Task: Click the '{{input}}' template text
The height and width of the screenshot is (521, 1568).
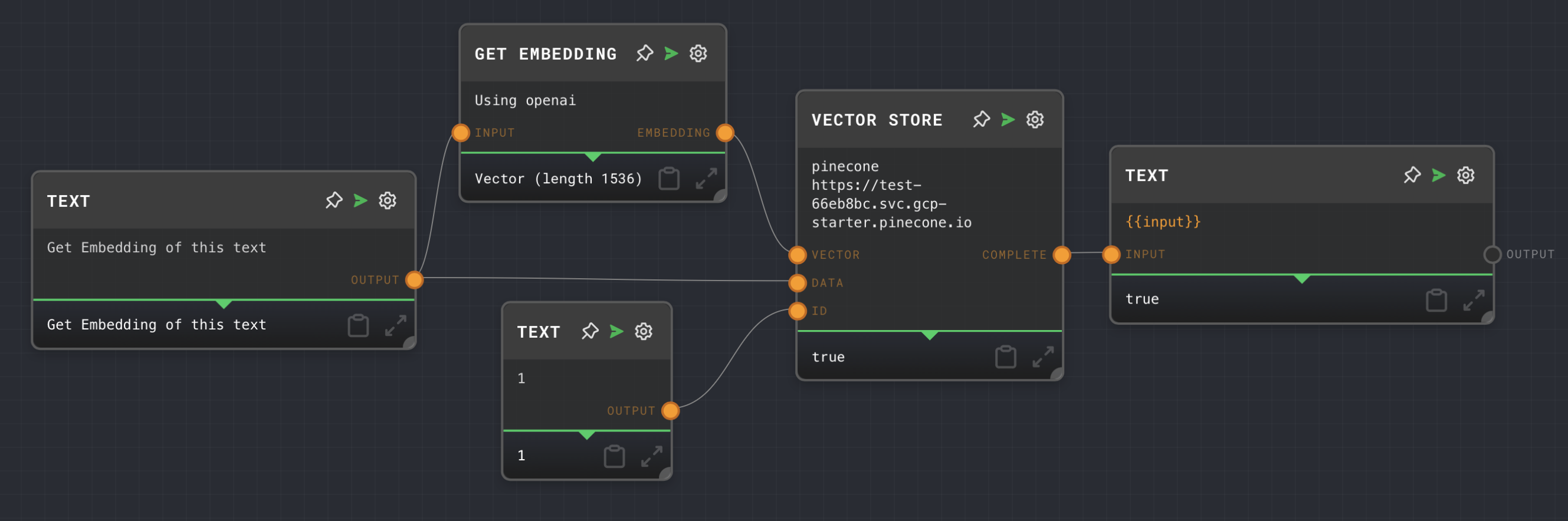Action: 1163,221
